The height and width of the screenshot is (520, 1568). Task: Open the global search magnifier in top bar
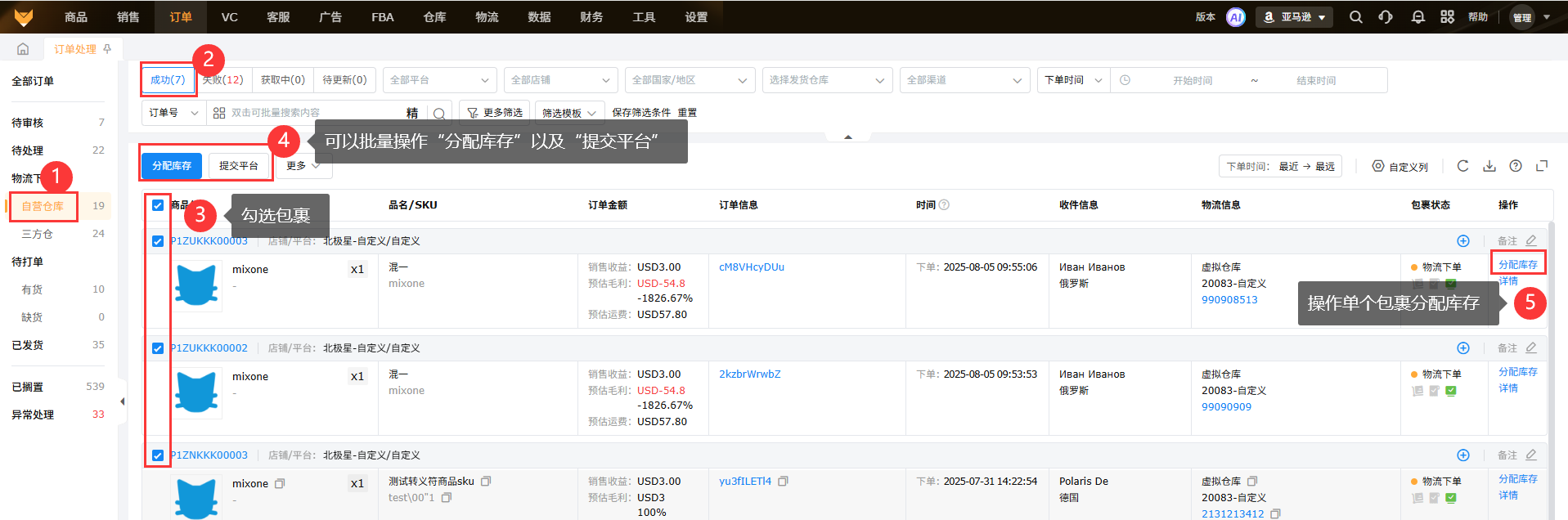(x=1356, y=17)
